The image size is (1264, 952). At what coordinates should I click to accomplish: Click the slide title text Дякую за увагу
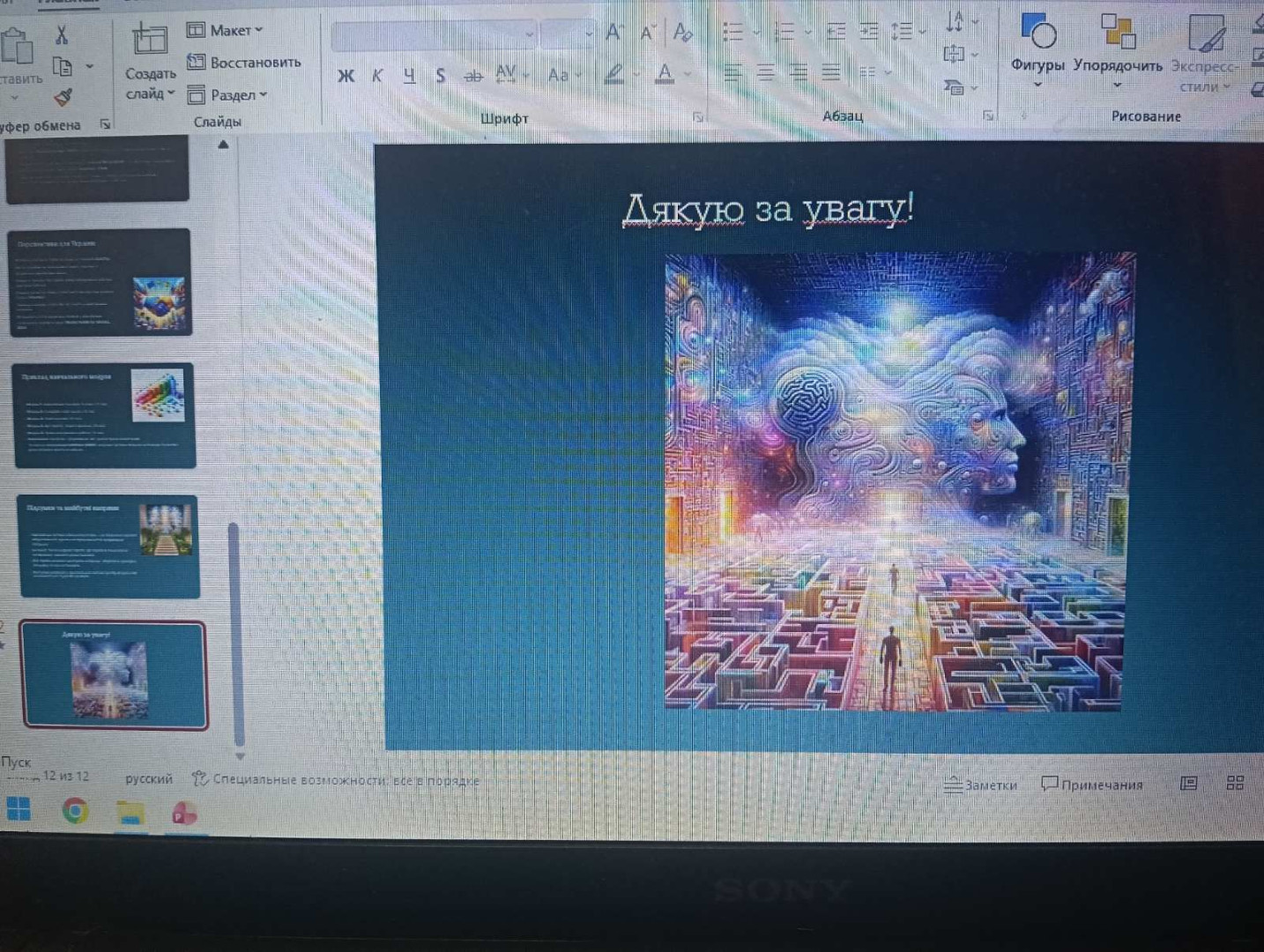767,210
